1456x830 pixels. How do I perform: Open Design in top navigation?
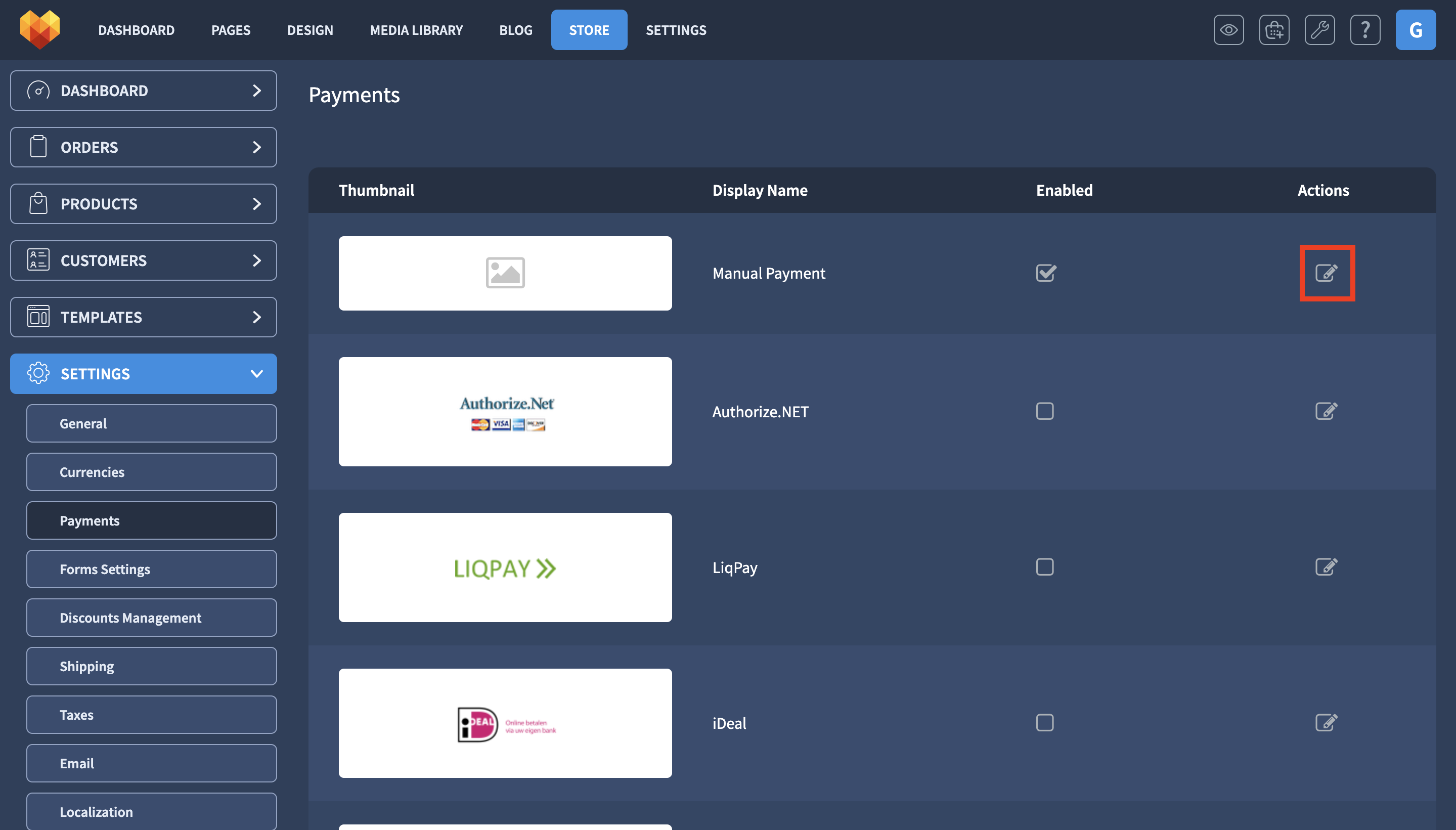[x=310, y=30]
